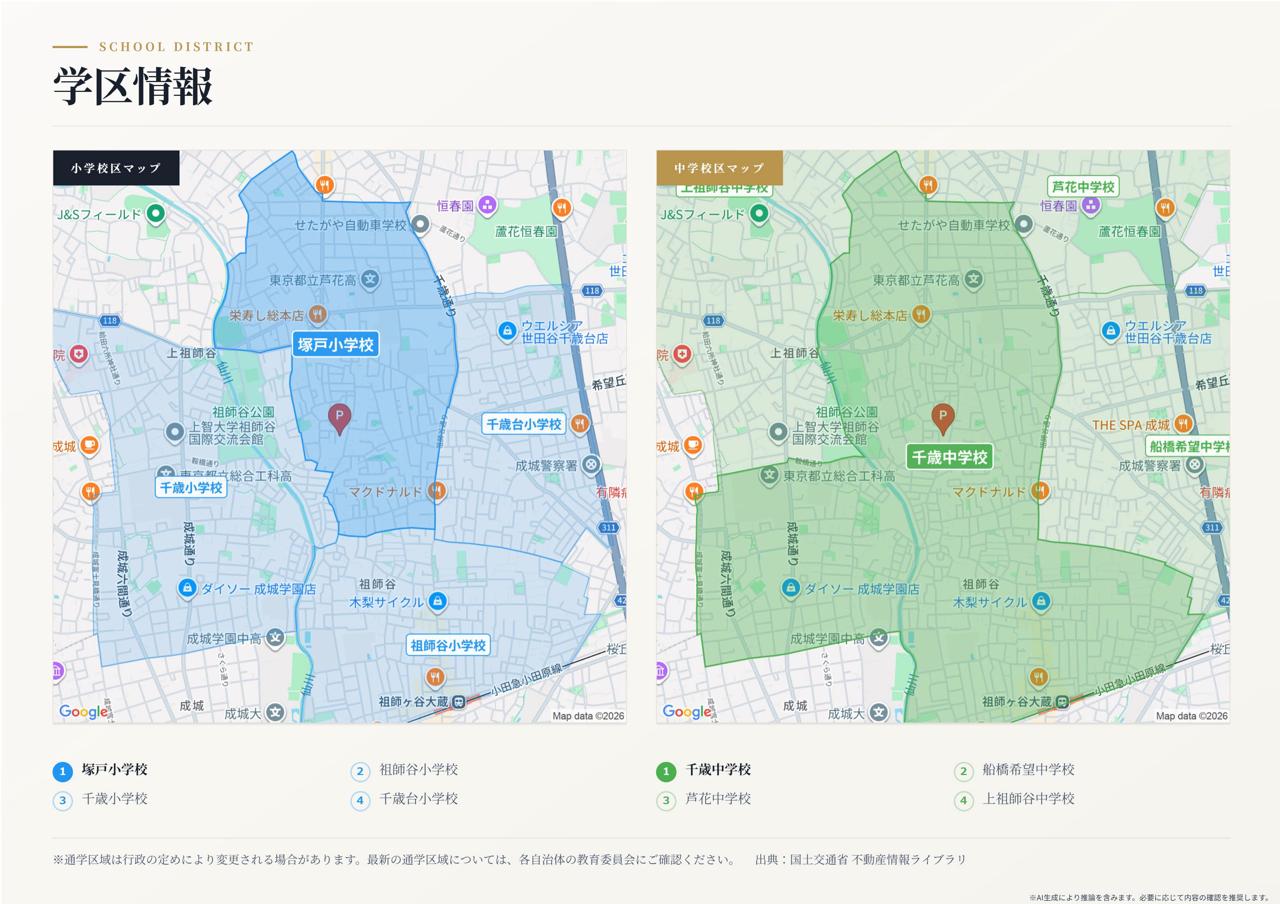The image size is (1280, 904).
Task: Click the 学区情報 page heading
Action: [133, 87]
